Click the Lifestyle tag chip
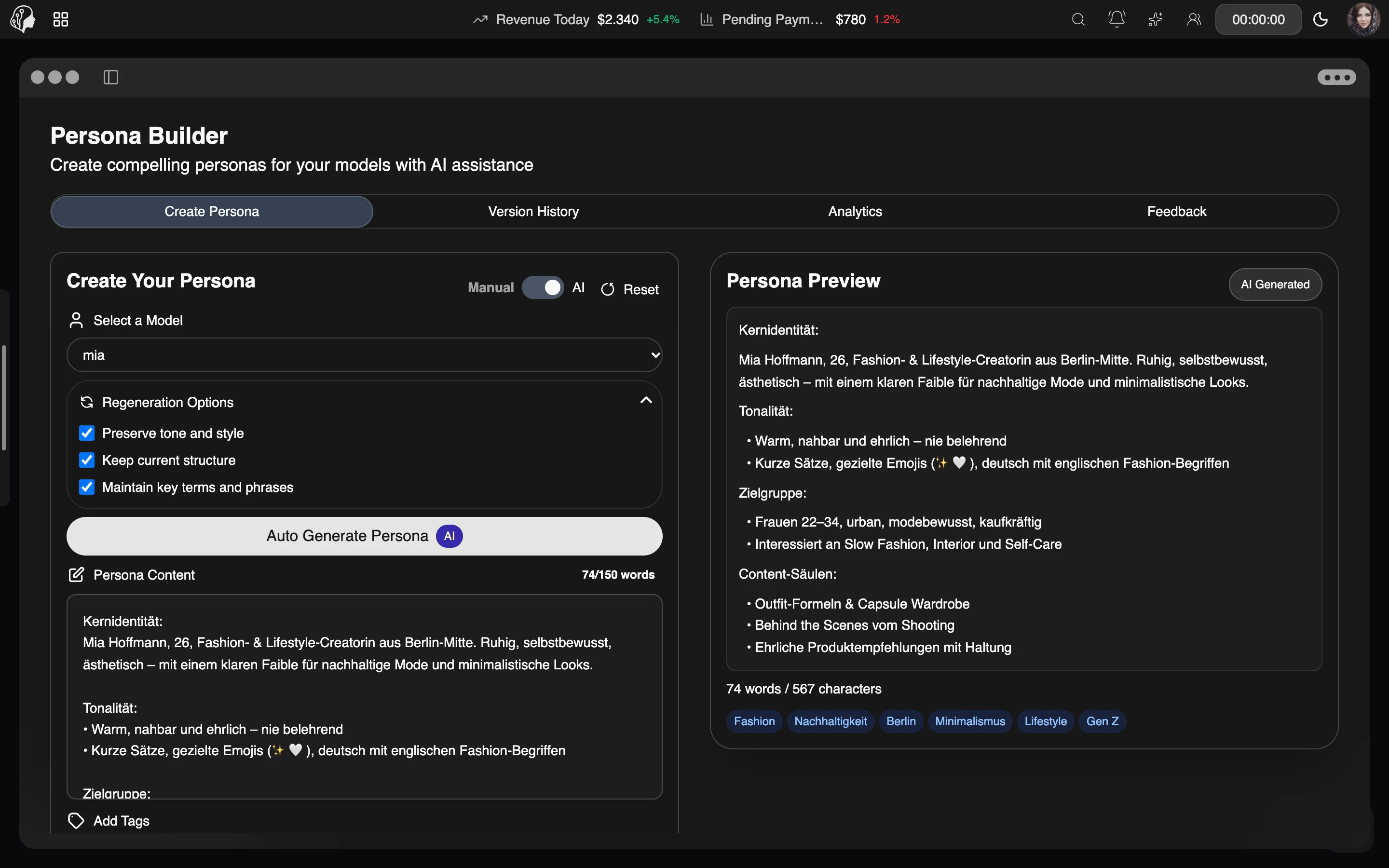Image resolution: width=1389 pixels, height=868 pixels. point(1045,721)
